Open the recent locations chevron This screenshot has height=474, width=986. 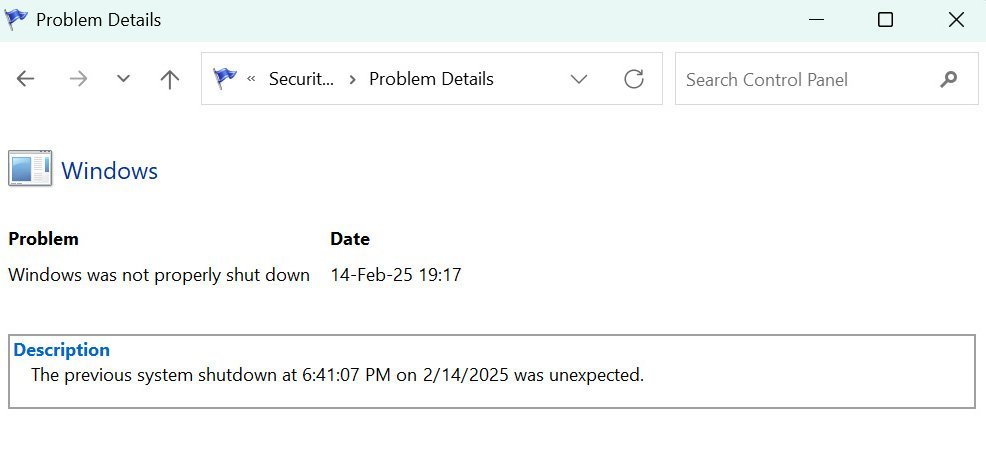123,79
